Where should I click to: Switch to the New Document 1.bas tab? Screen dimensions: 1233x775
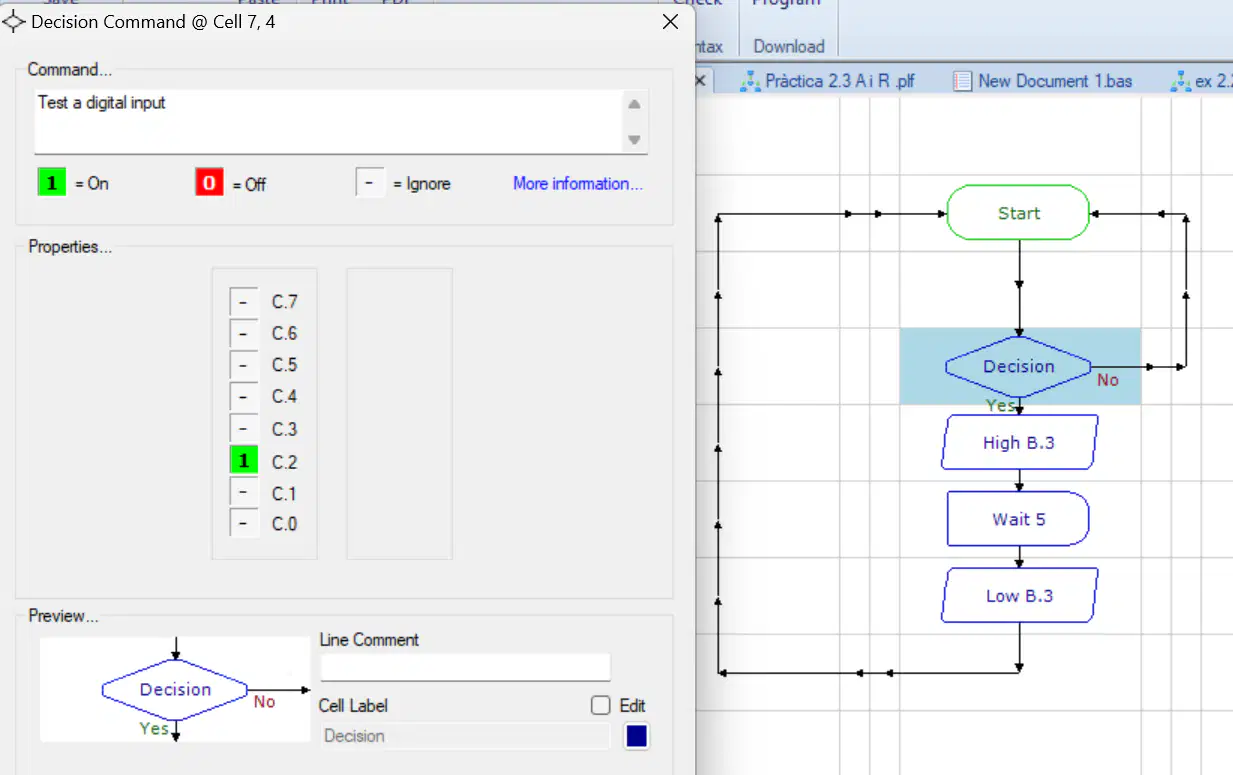coord(1043,81)
